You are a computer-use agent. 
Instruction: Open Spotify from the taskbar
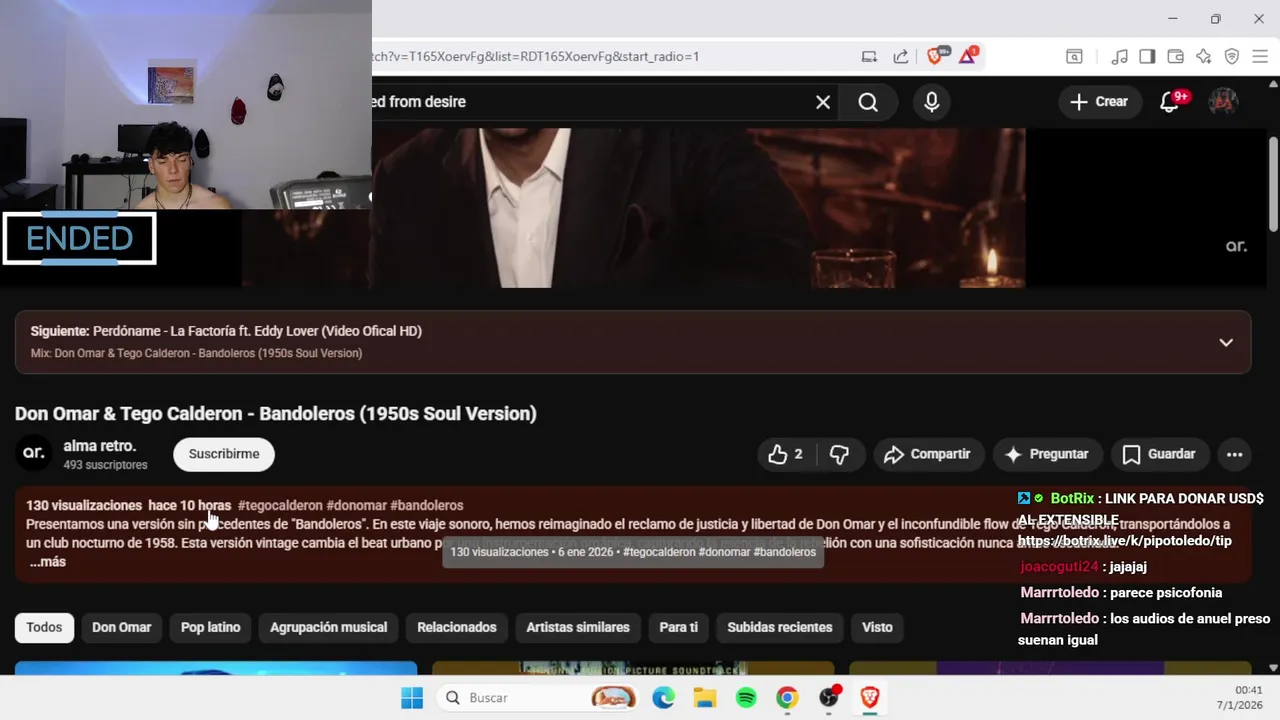point(746,698)
